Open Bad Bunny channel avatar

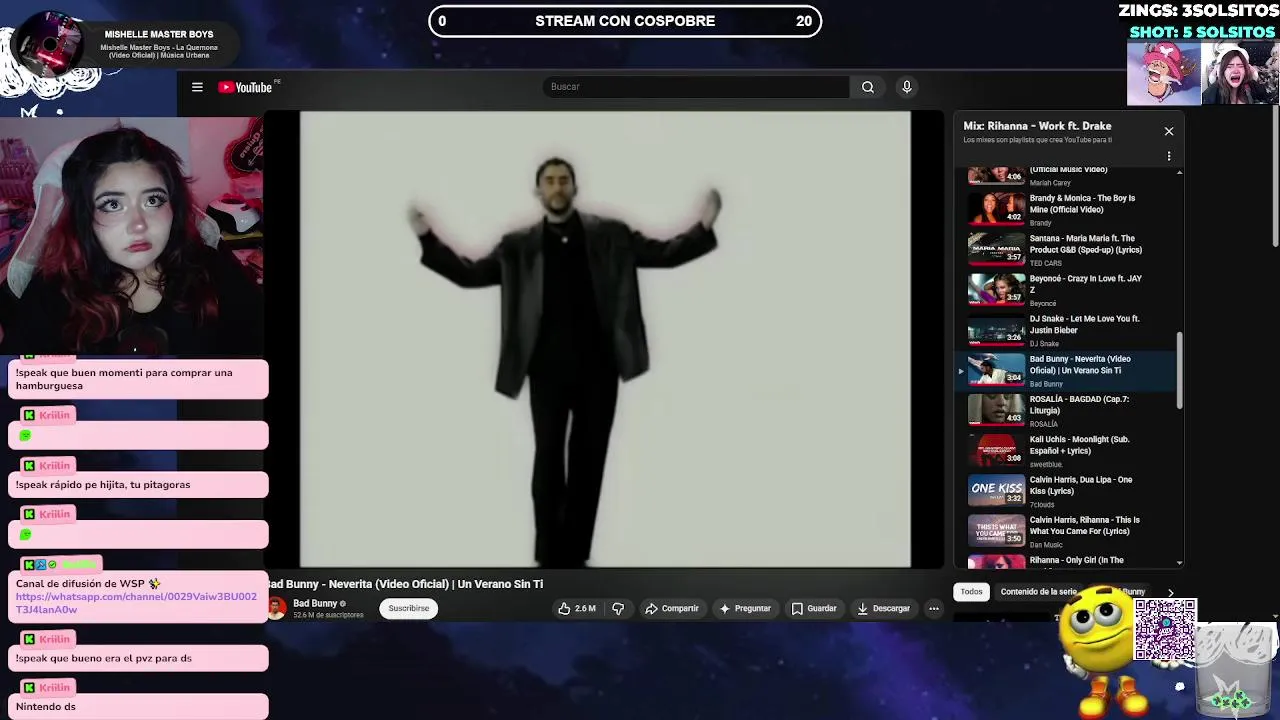pyautogui.click(x=276, y=608)
